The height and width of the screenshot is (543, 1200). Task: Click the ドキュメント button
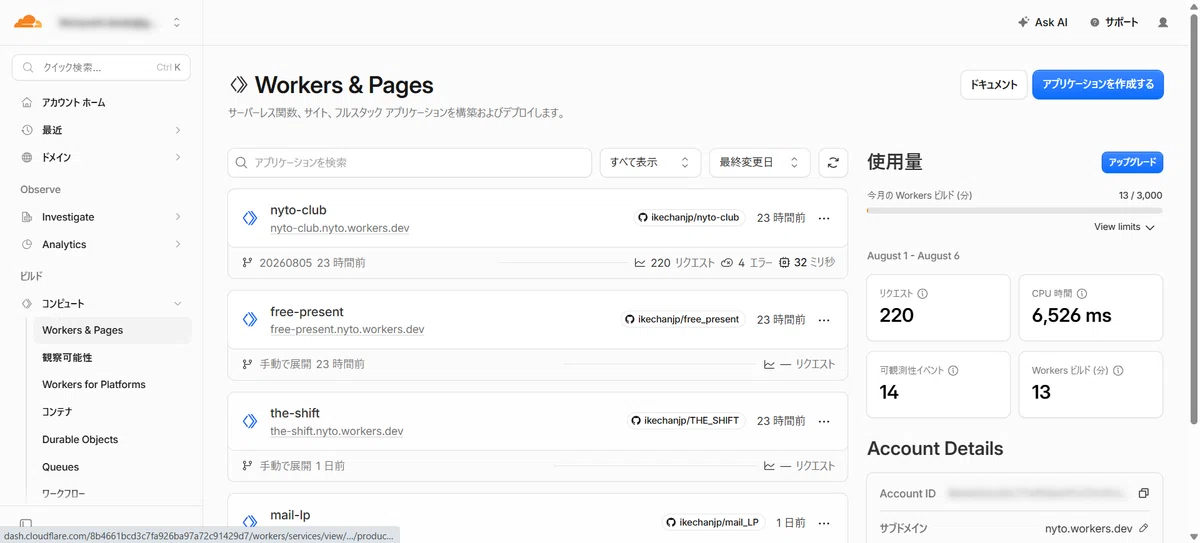994,85
